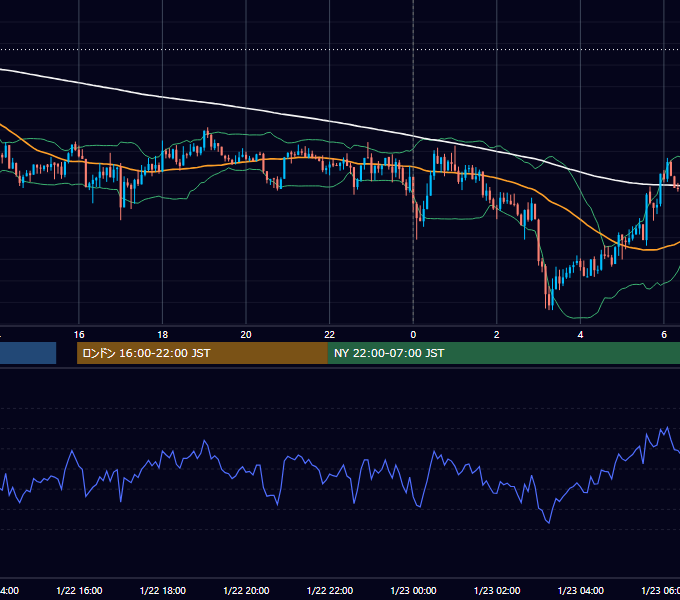Click the blue session bar left of ロンドン

pyautogui.click(x=28, y=353)
